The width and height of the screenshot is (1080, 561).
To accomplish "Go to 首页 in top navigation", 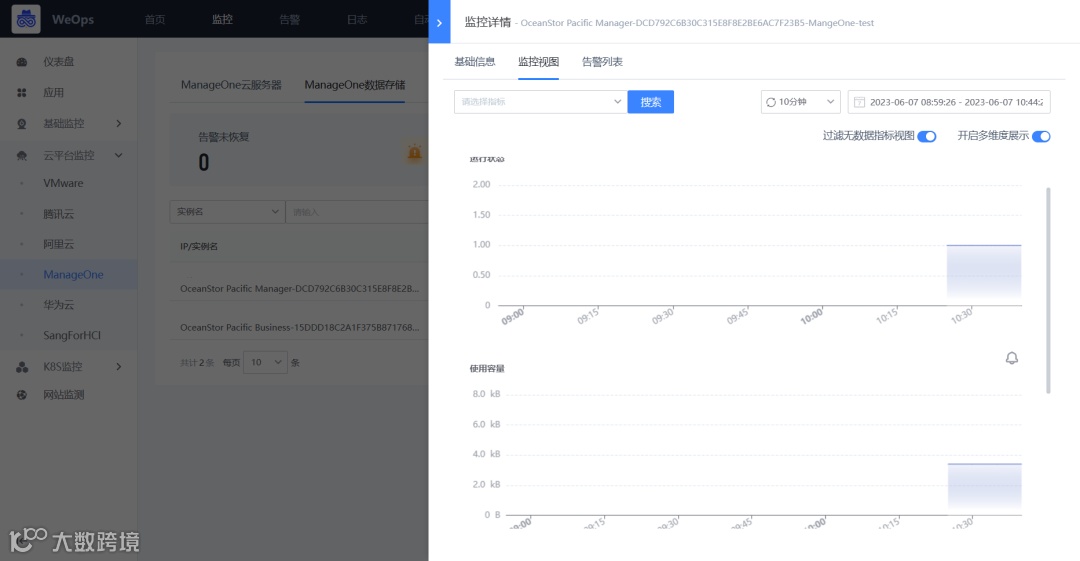I will (155, 19).
